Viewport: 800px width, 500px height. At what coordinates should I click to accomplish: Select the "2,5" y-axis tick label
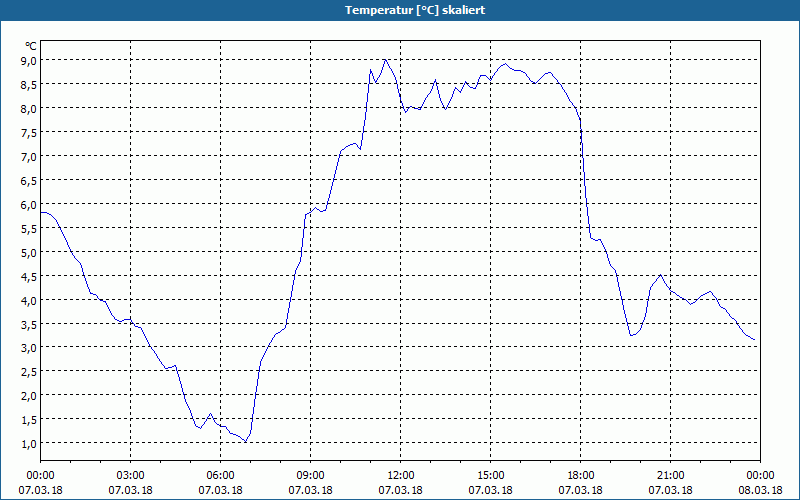click(29, 372)
